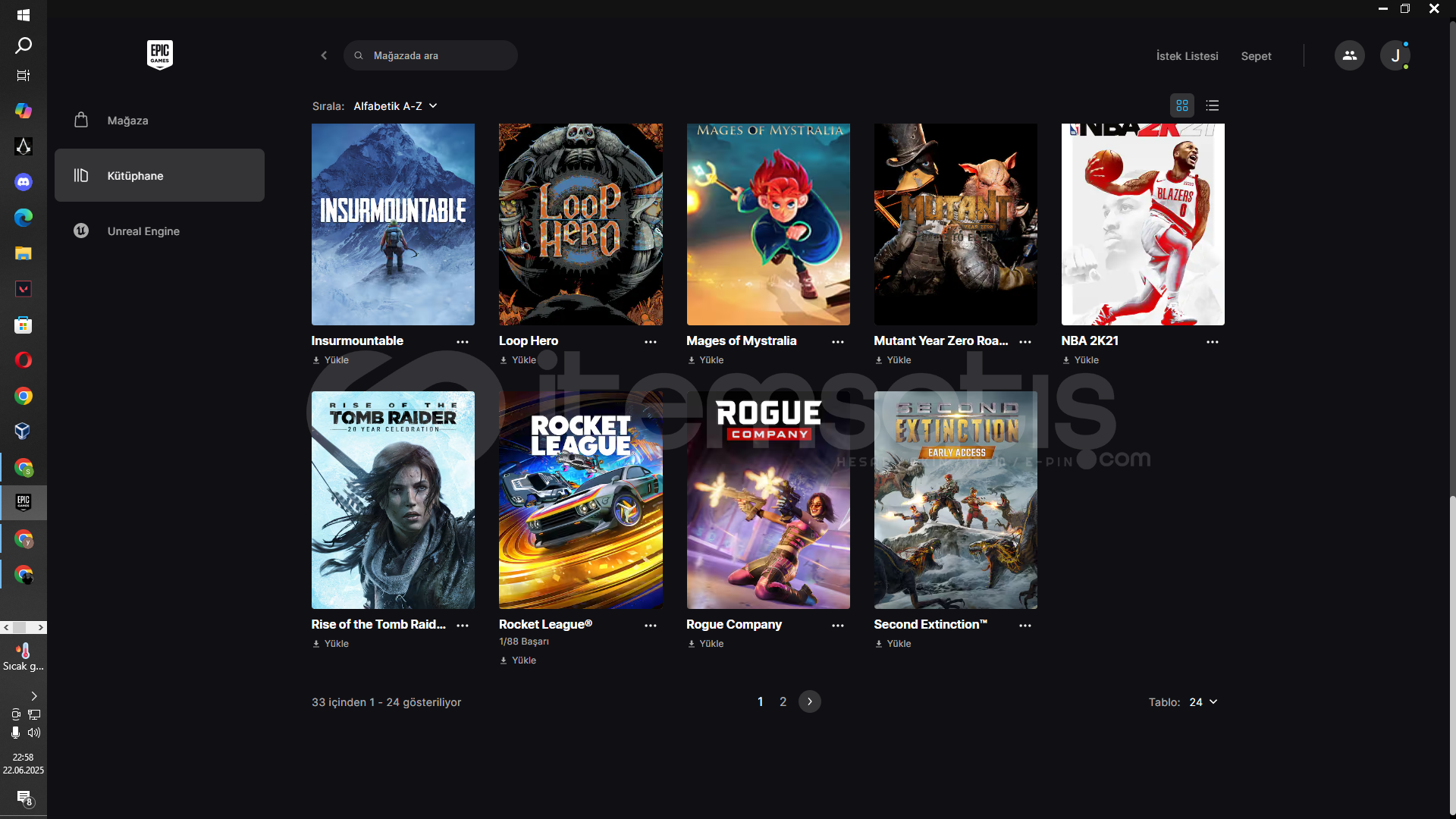Install Mutant Year Zero via Yükle
Screen dimensions: 1456x819
point(893,360)
